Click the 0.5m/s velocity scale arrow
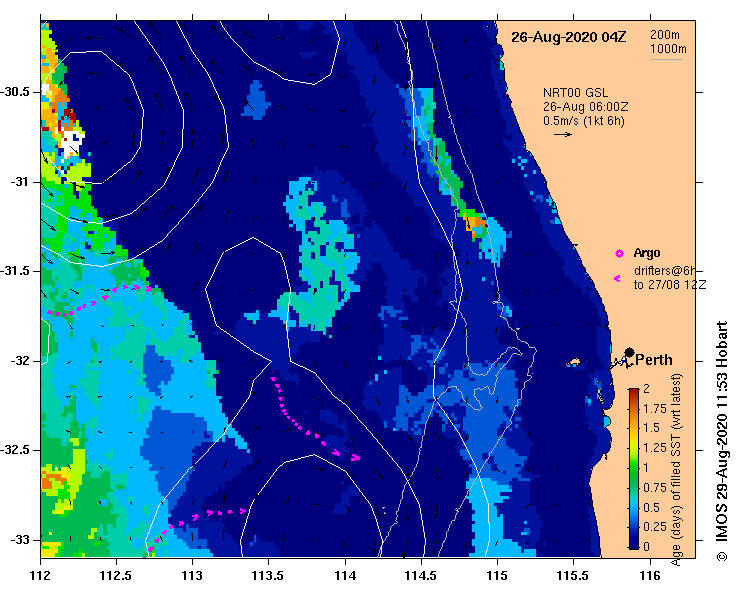This screenshot has height=592, width=739. coord(563,134)
